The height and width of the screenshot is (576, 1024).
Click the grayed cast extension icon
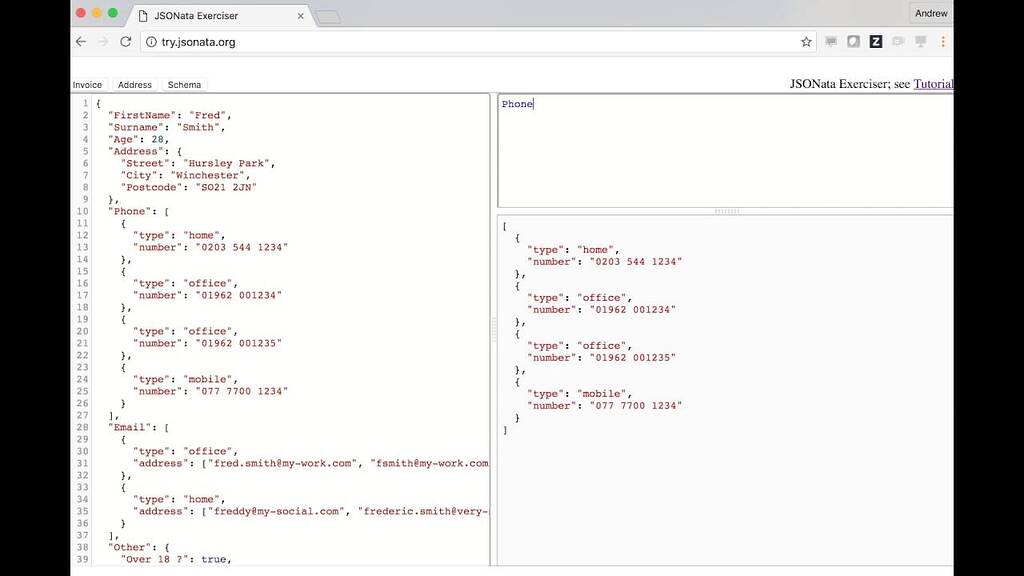(x=920, y=42)
